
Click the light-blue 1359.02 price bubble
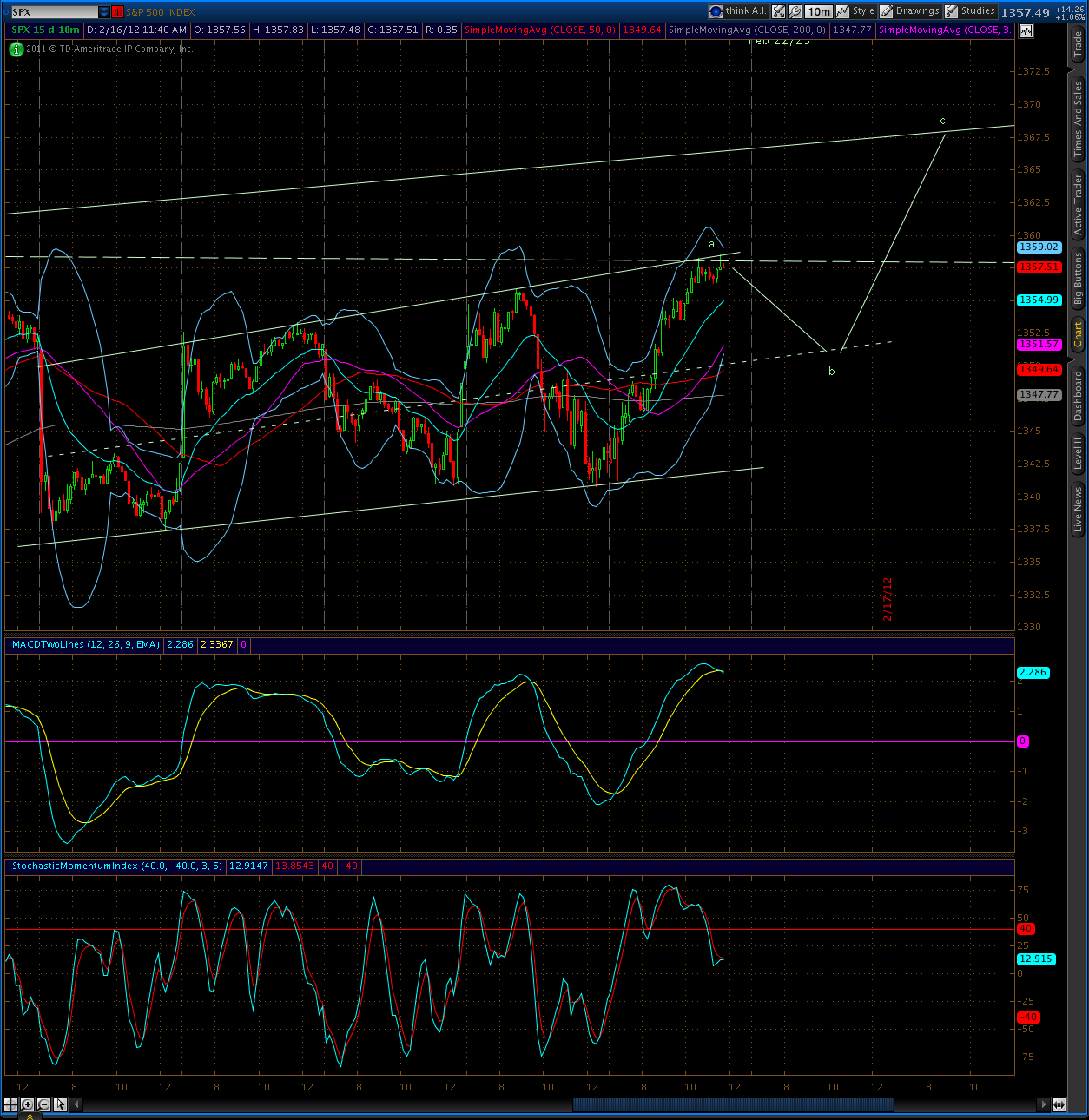tap(1039, 247)
